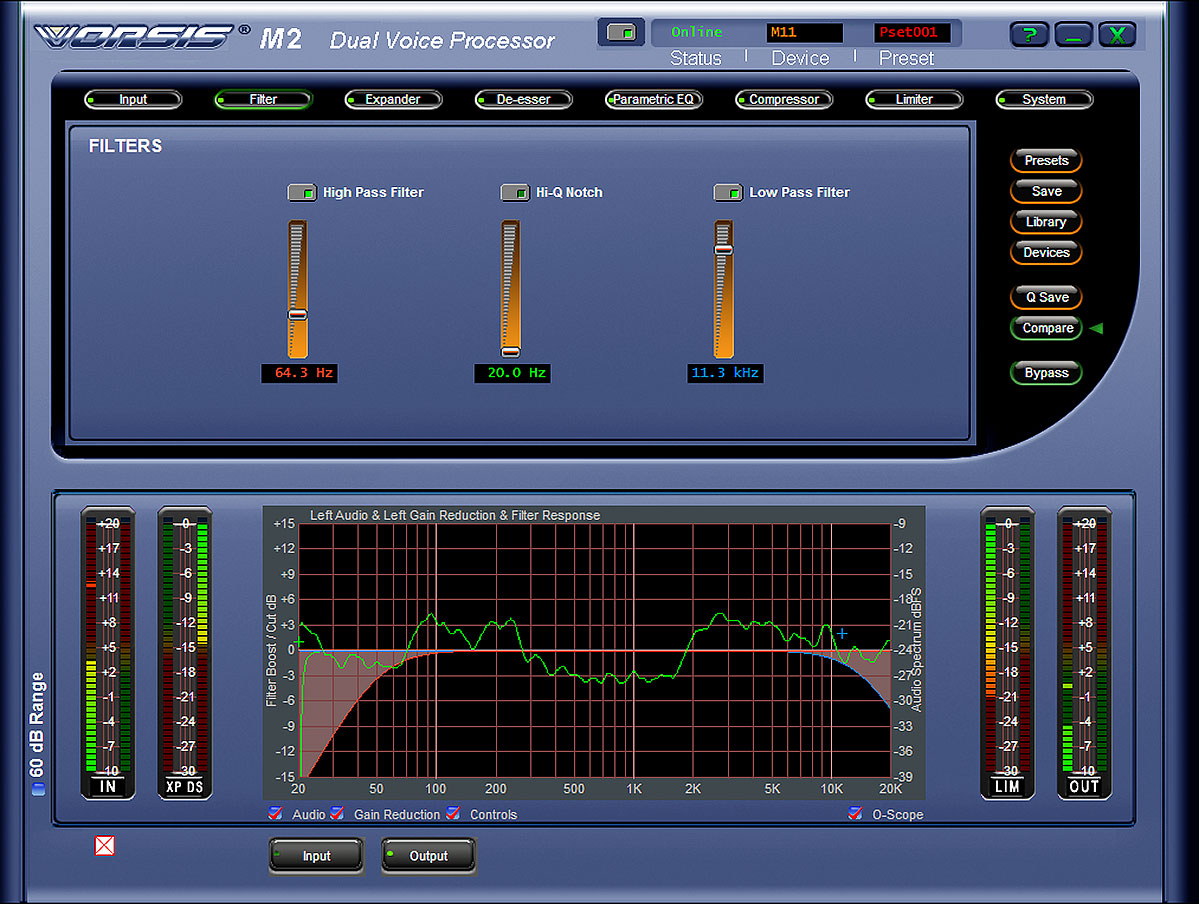Screen dimensions: 1199x904
Task: Click the red X box icon
Action: (x=105, y=845)
